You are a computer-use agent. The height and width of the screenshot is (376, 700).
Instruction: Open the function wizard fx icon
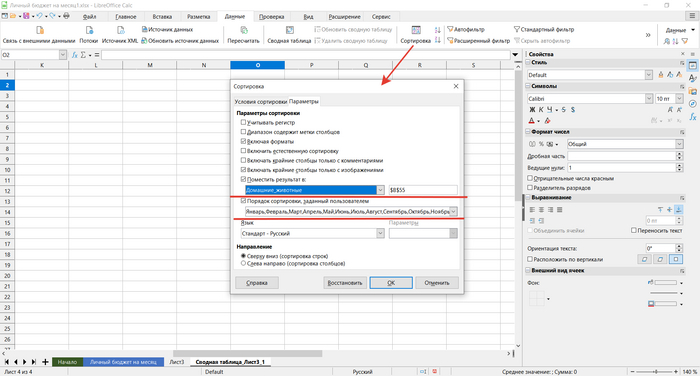click(75, 55)
